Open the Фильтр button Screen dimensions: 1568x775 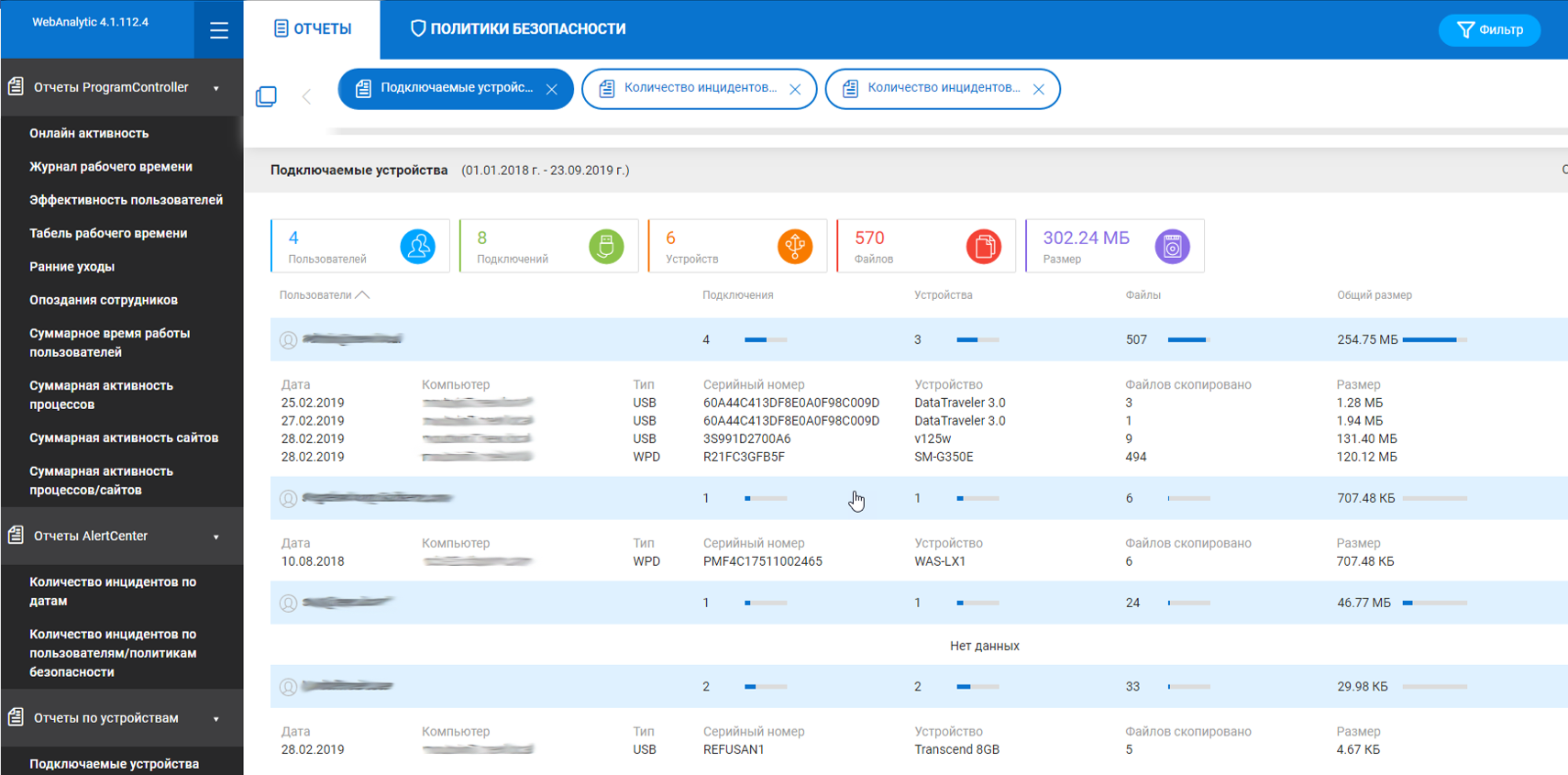[1489, 30]
